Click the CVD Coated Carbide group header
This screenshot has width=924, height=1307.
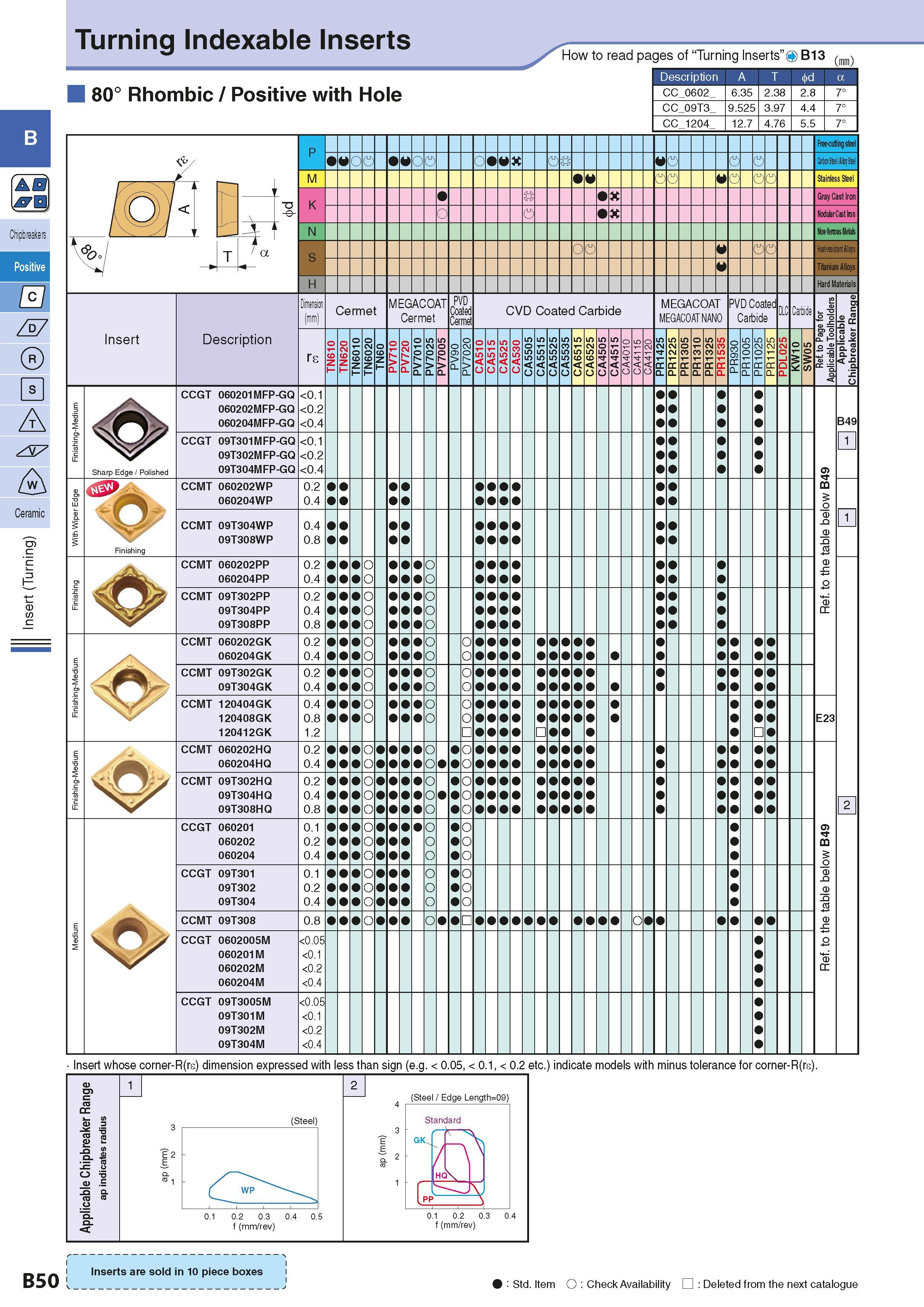point(563,311)
